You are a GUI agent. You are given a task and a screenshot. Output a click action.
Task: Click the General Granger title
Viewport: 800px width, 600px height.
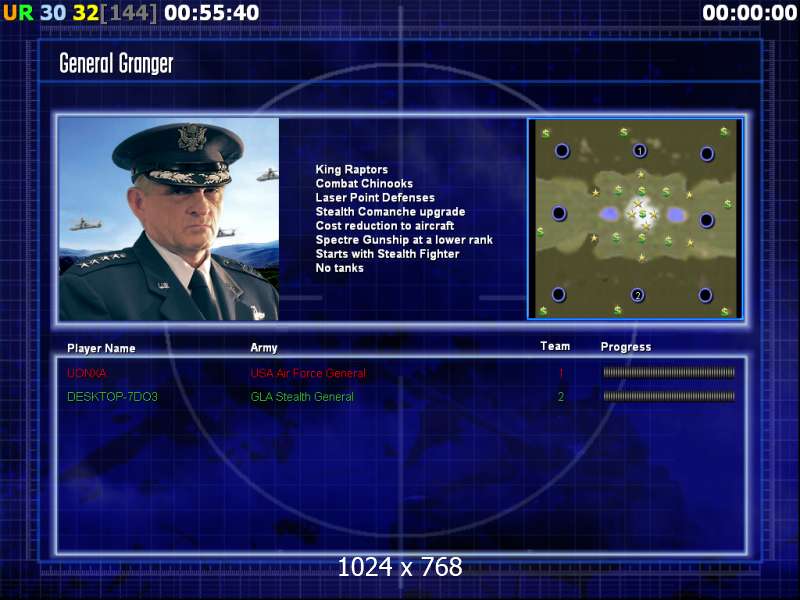tap(116, 64)
